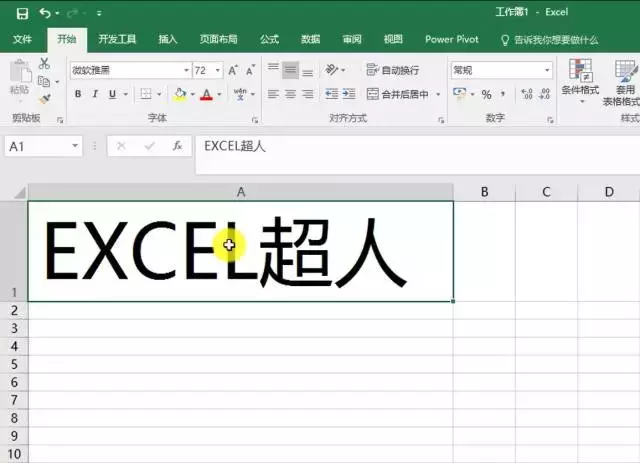Copy the selection with copy icon
Image resolution: width=640 pixels, height=463 pixels.
click(x=44, y=81)
